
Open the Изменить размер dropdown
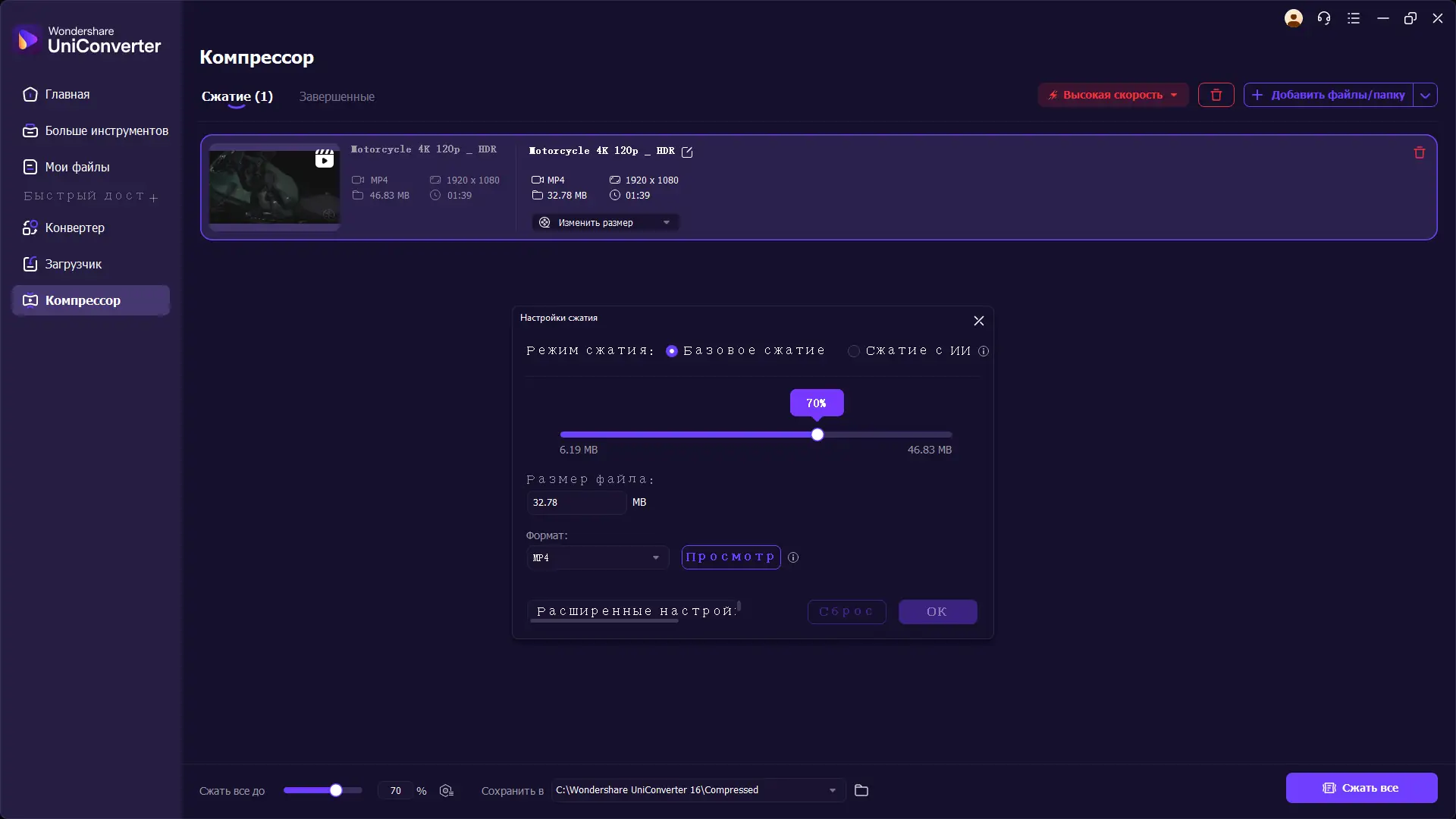(605, 223)
